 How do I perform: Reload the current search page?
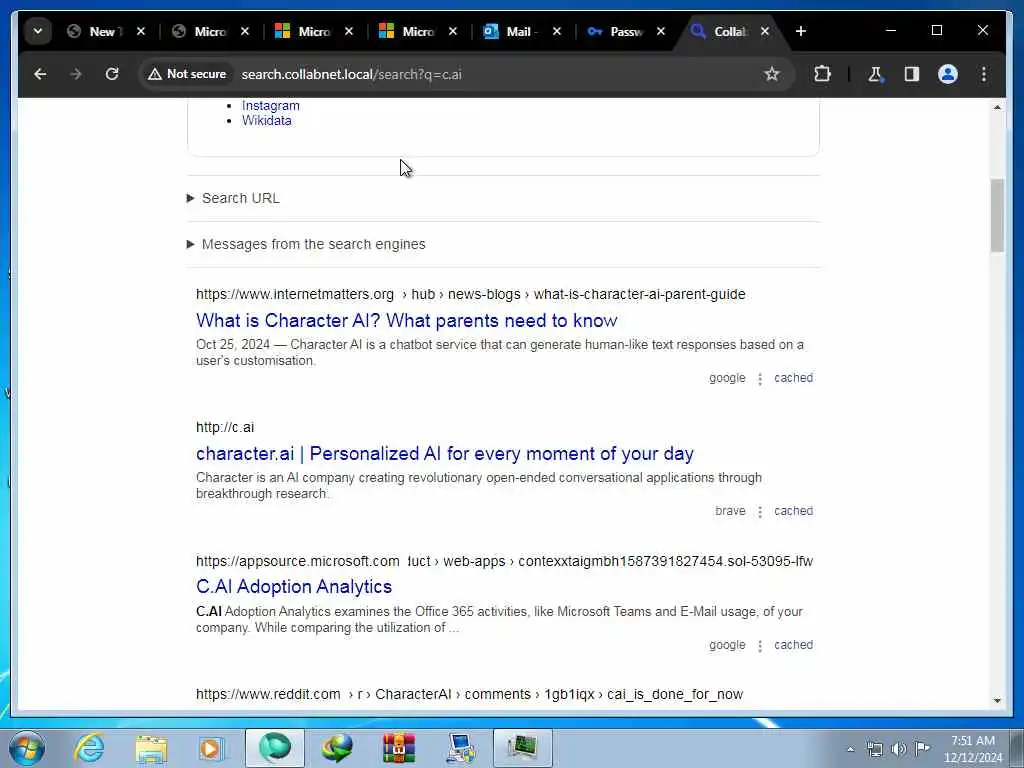point(112,74)
